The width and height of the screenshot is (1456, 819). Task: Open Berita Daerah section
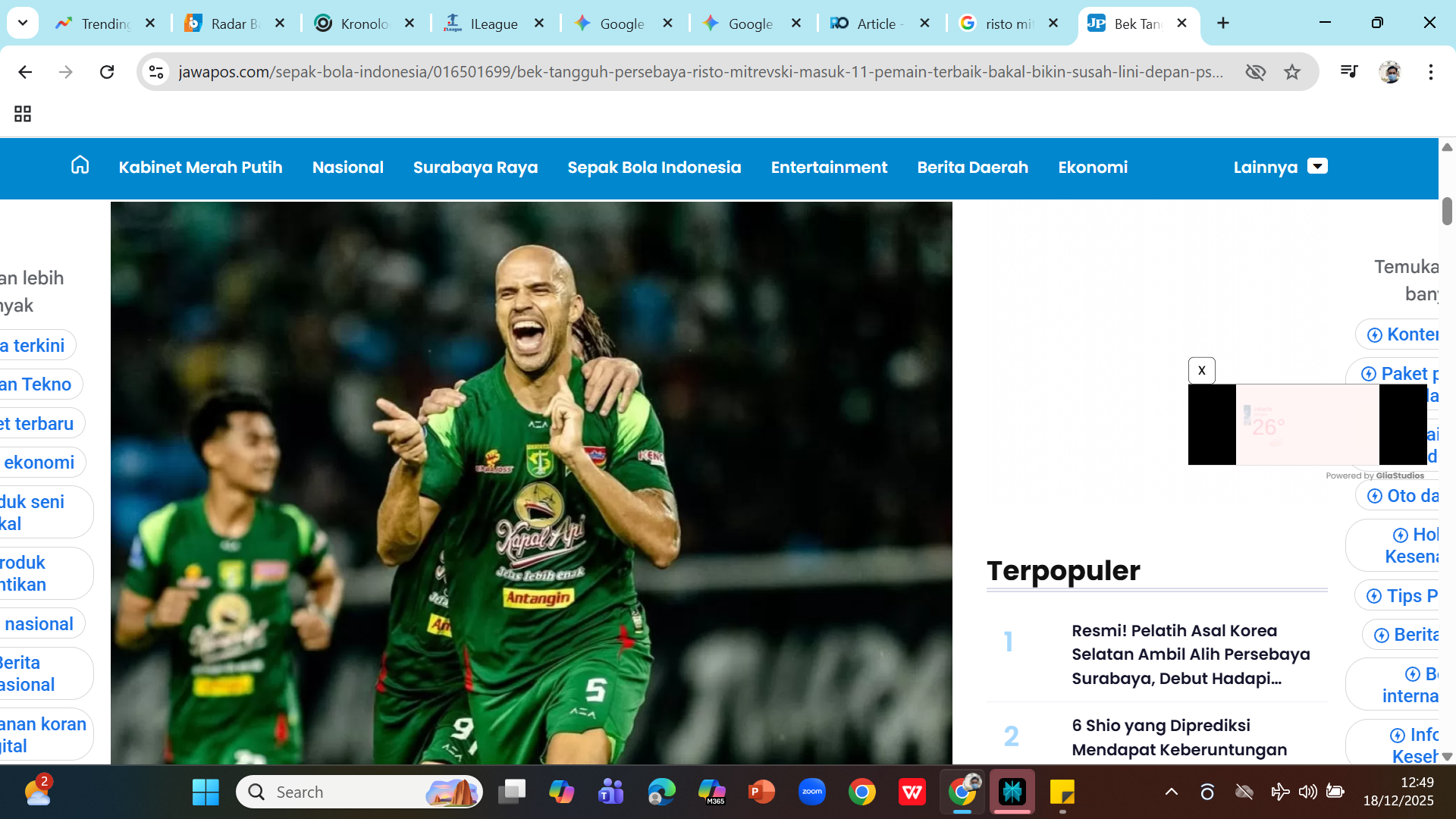tap(973, 167)
